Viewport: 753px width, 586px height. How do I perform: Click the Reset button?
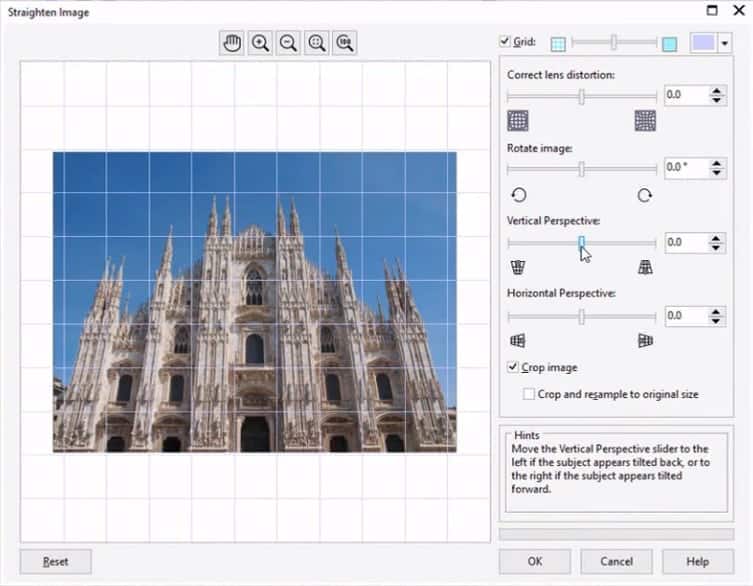55,562
